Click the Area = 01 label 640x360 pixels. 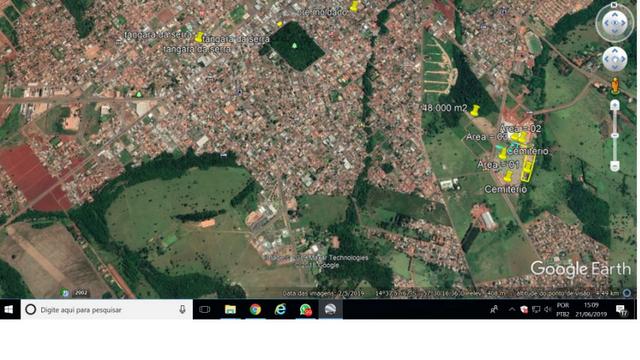(498, 164)
